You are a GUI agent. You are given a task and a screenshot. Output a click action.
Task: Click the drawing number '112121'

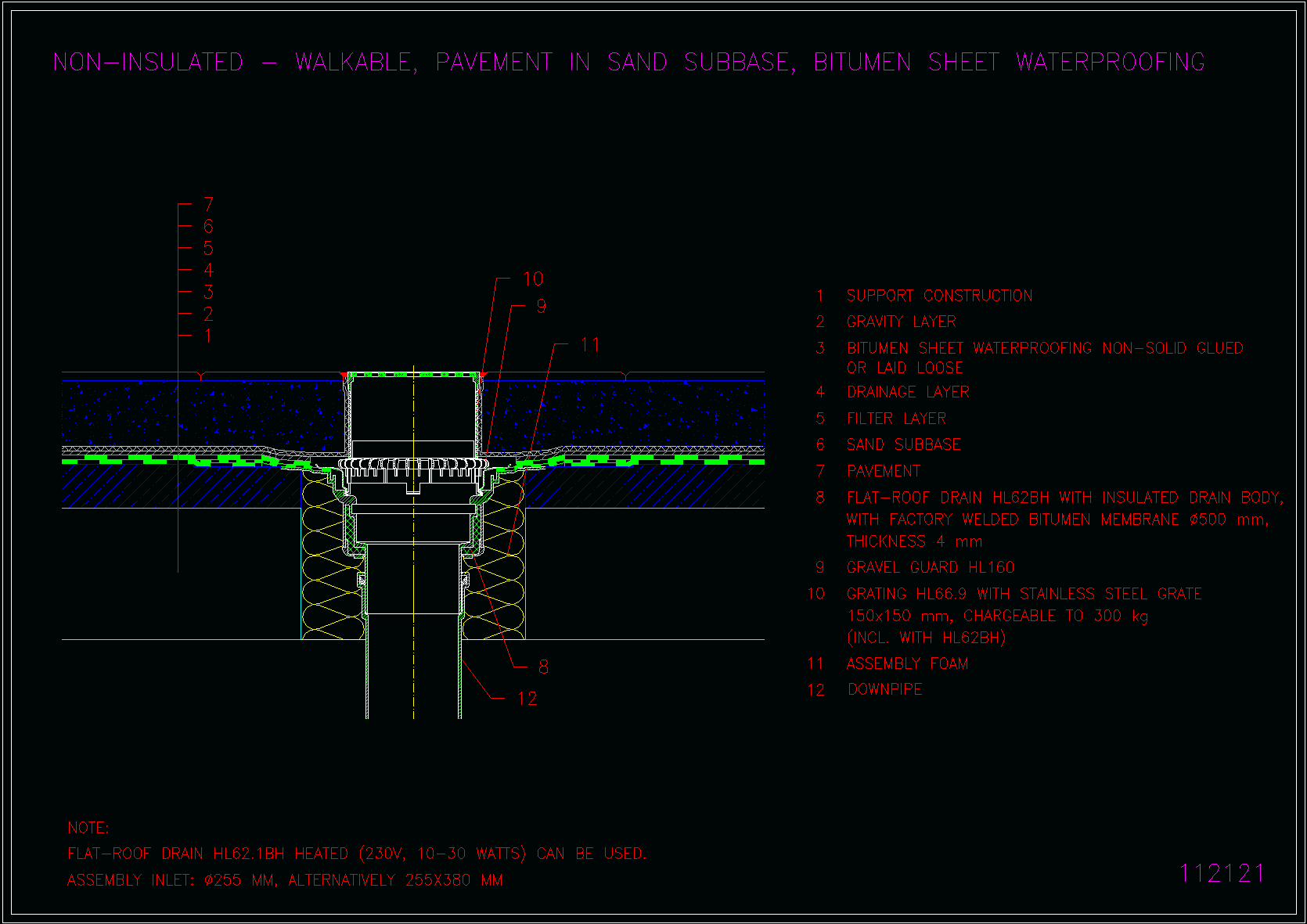(1222, 873)
